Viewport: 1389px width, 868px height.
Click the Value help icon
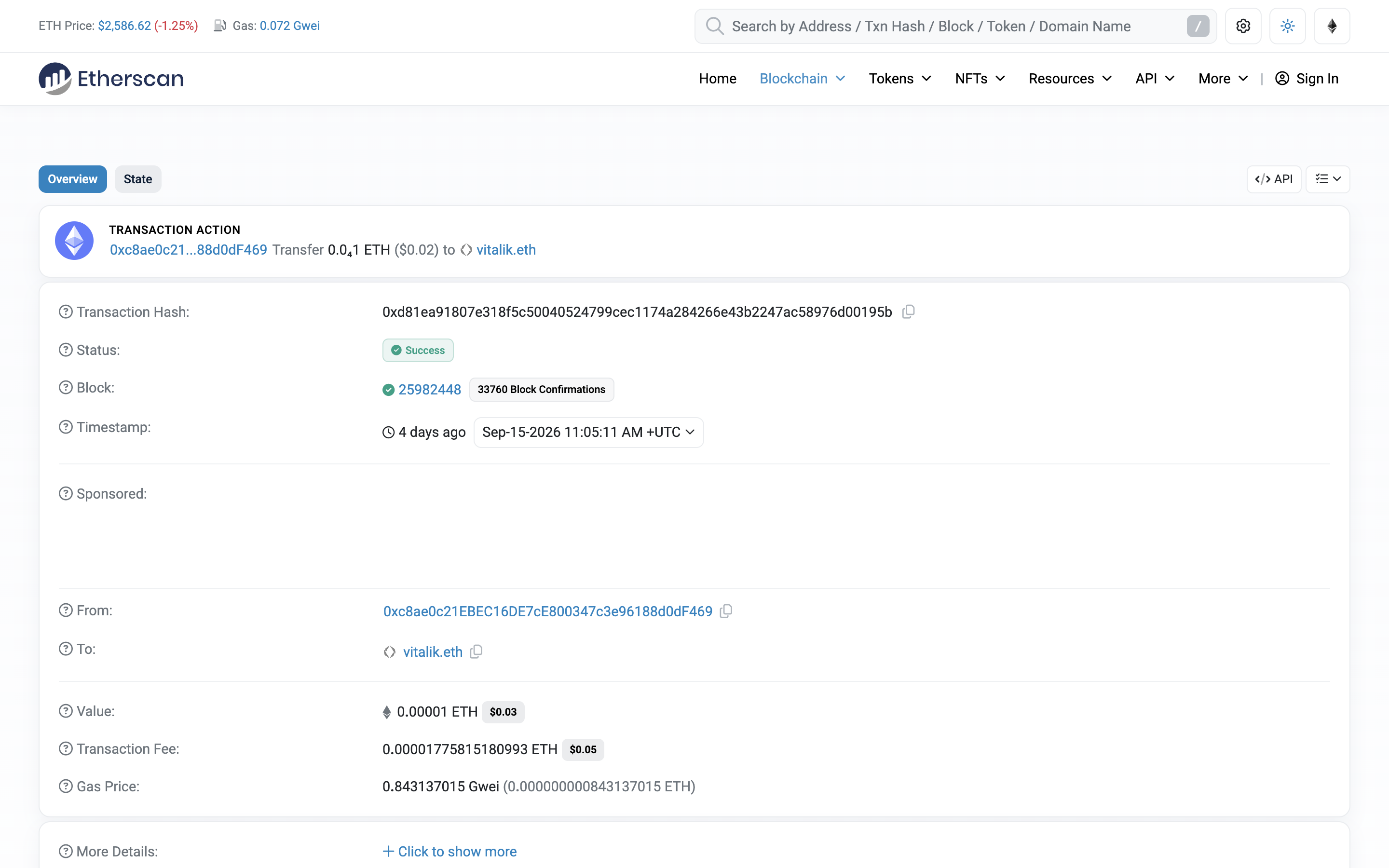(66, 711)
